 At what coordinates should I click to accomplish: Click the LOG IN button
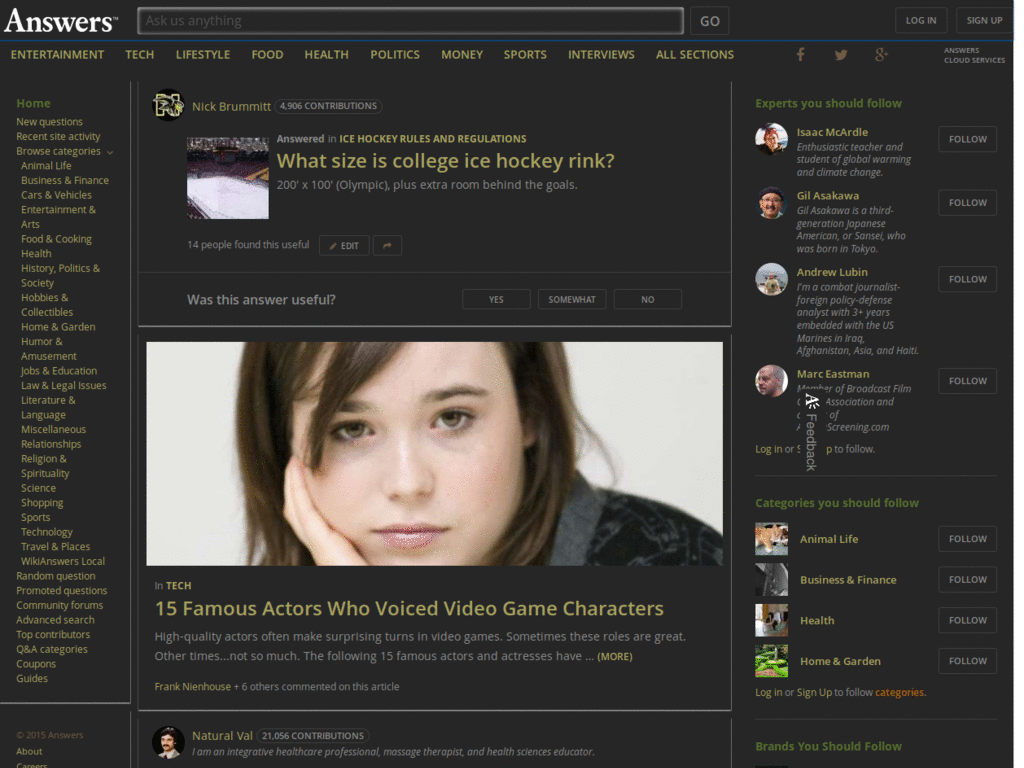[921, 20]
